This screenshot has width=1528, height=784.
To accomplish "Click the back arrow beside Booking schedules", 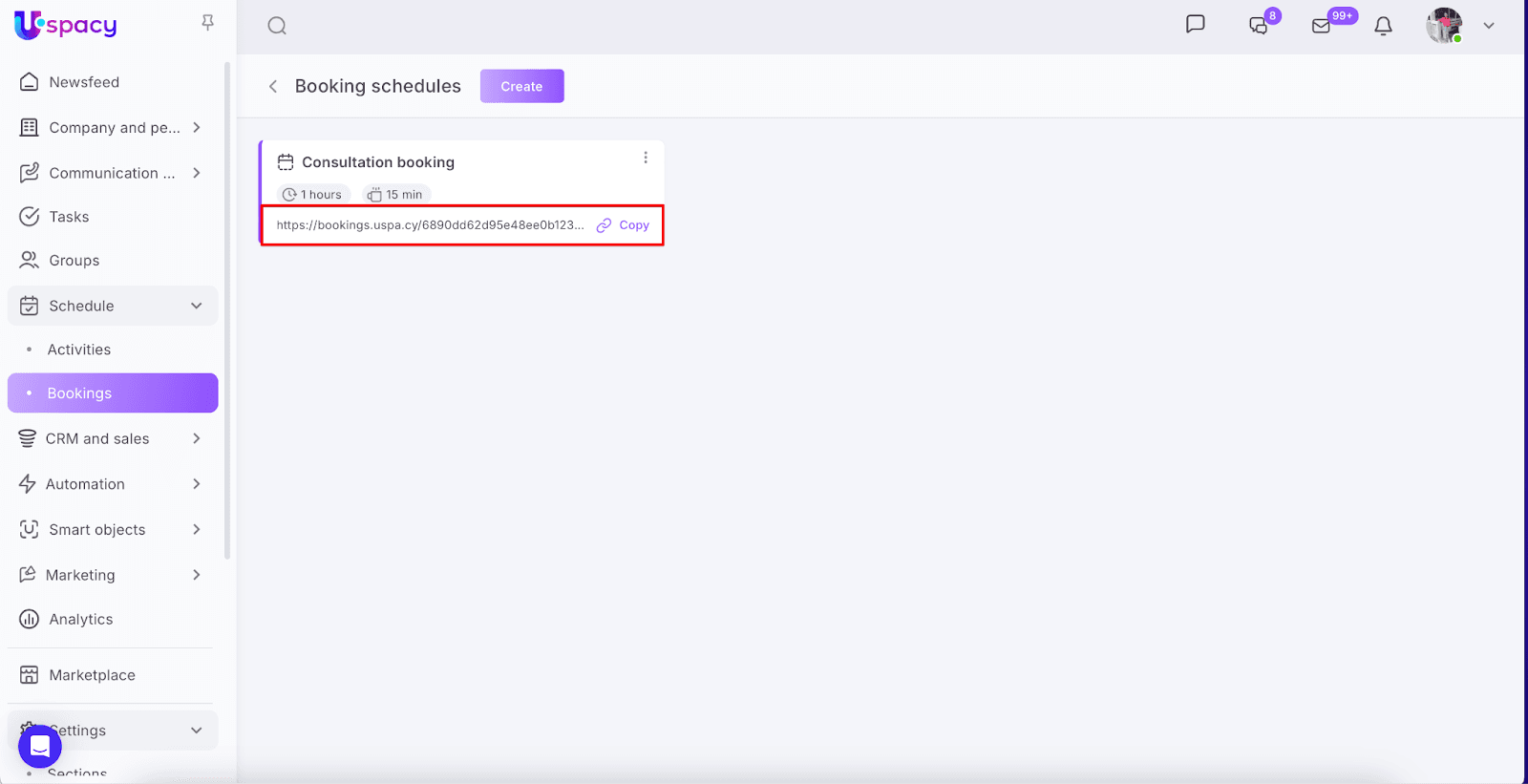I will coord(273,87).
